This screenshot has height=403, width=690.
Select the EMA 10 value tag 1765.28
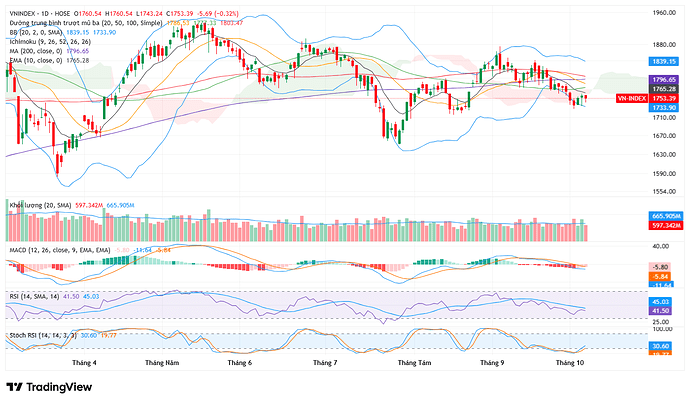(x=664, y=89)
